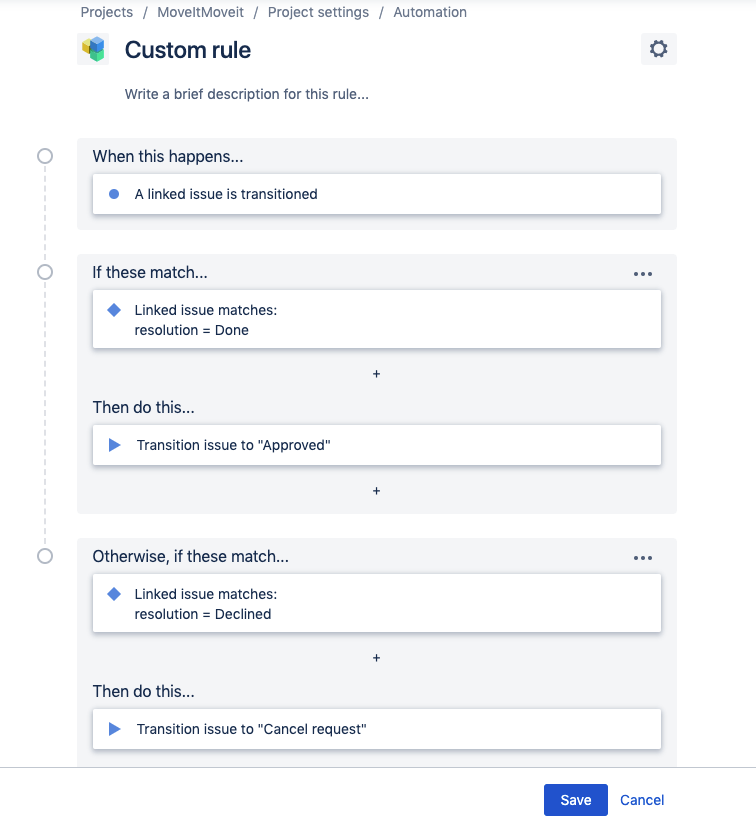Save the custom rule
This screenshot has height=829, width=756.
tap(575, 799)
